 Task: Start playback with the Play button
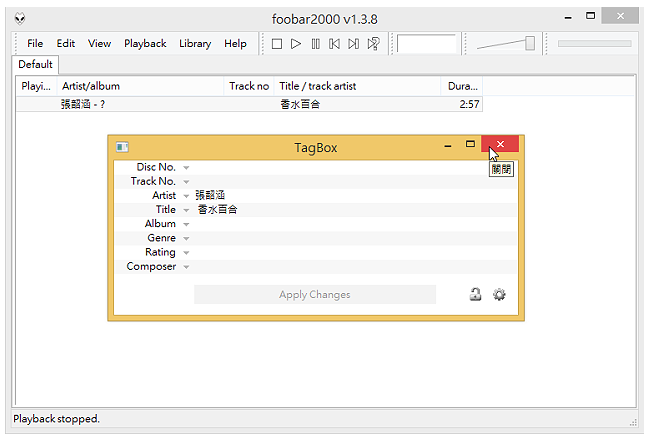[296, 44]
